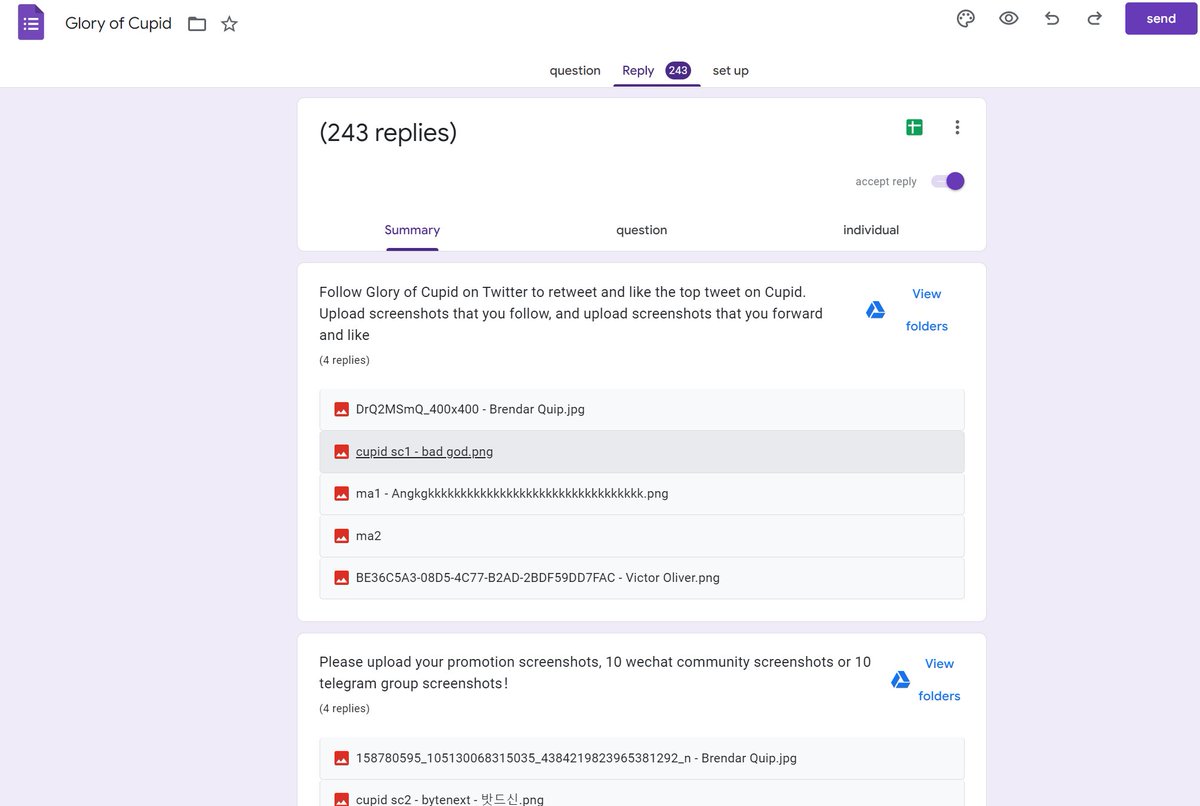Click the Drive icon for promotion screenshots

[900, 680]
